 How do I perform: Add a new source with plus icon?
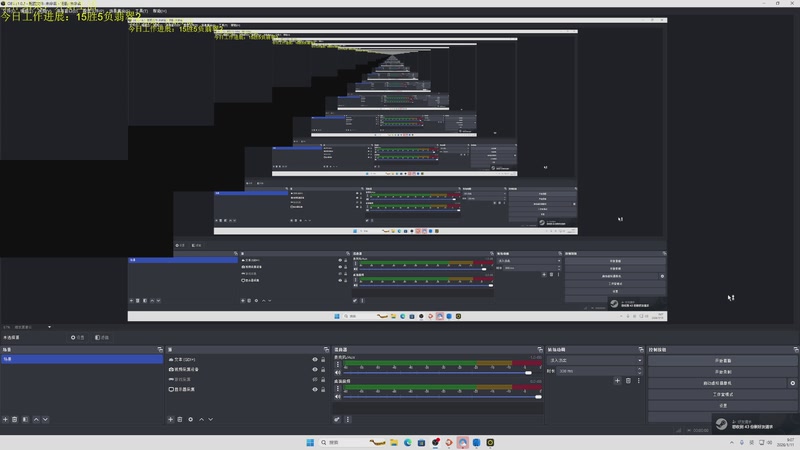170,419
